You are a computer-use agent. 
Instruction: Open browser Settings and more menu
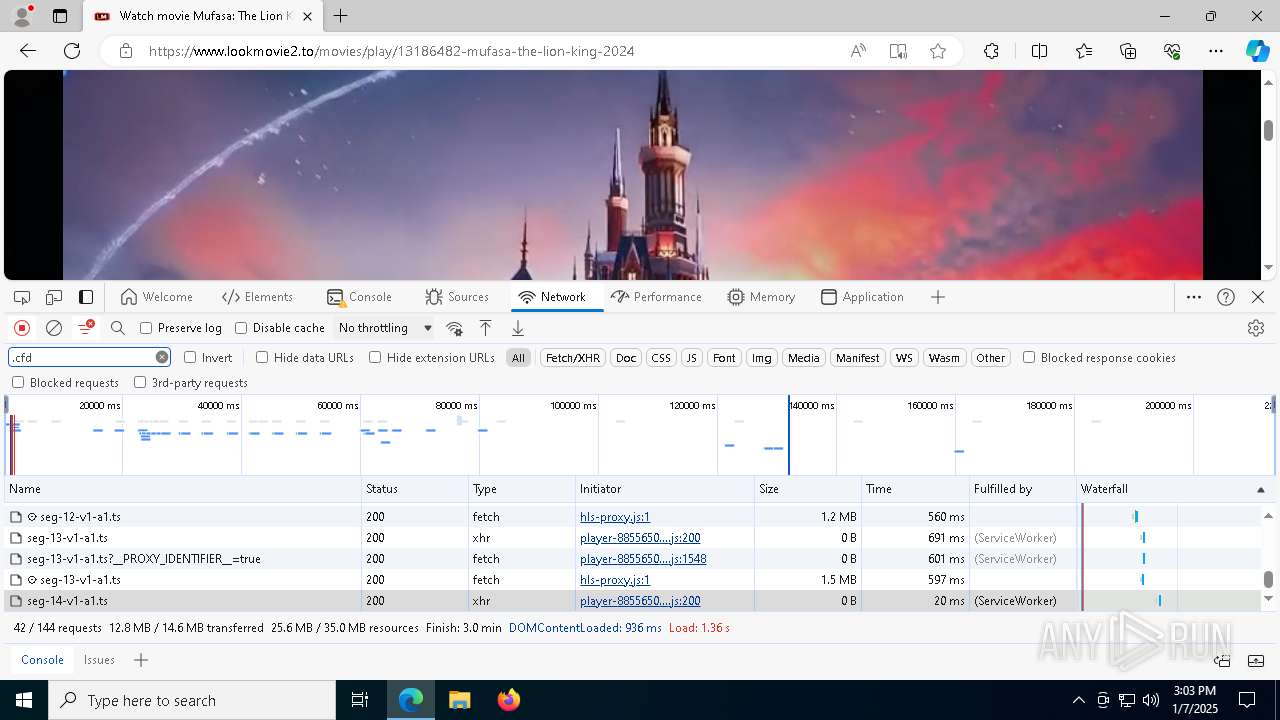pos(1216,51)
